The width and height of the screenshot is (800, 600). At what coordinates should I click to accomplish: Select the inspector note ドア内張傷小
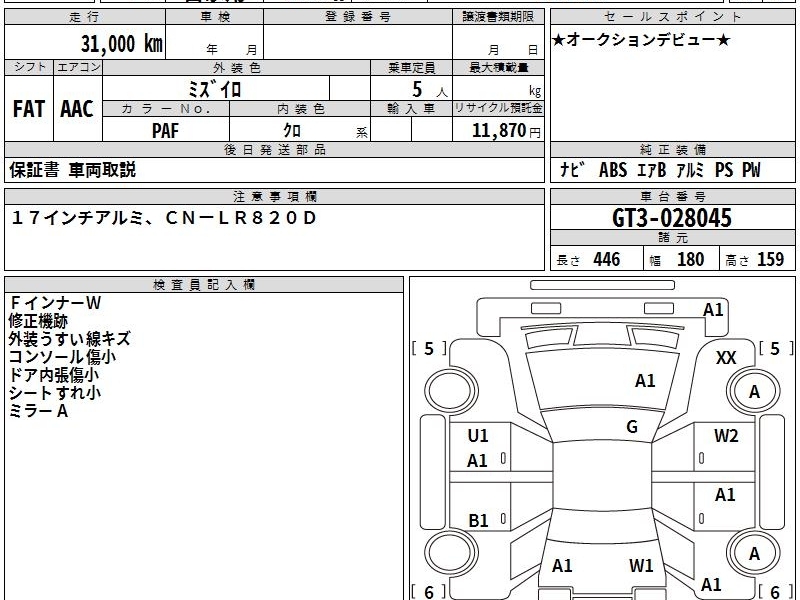click(x=54, y=374)
